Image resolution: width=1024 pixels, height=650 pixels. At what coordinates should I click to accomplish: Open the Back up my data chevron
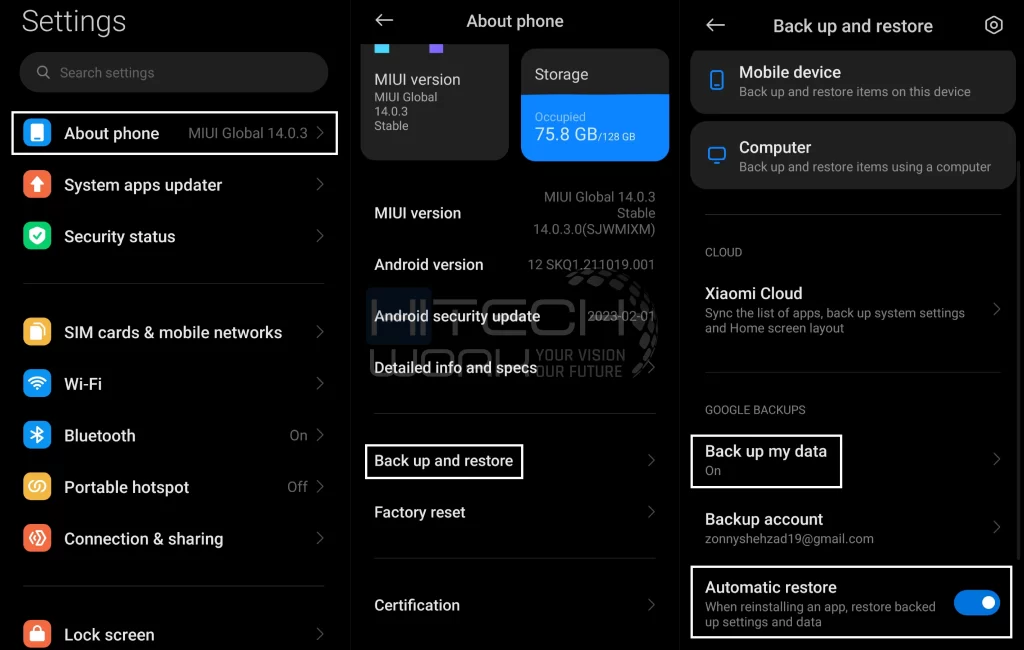coord(997,459)
